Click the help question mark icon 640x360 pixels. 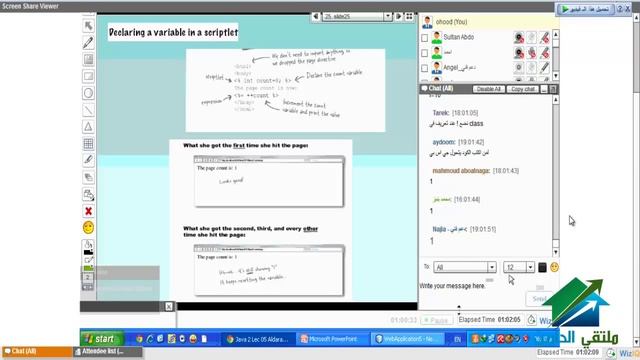pos(620,9)
